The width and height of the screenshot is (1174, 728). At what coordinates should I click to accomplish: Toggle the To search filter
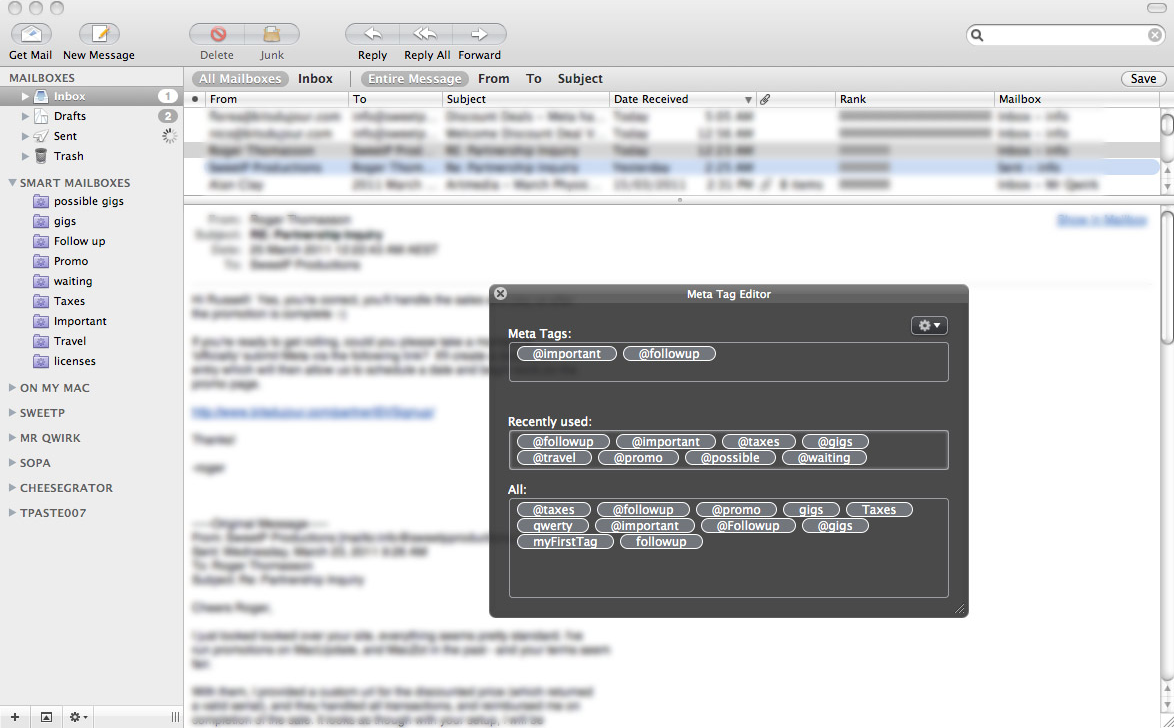pyautogui.click(x=533, y=78)
